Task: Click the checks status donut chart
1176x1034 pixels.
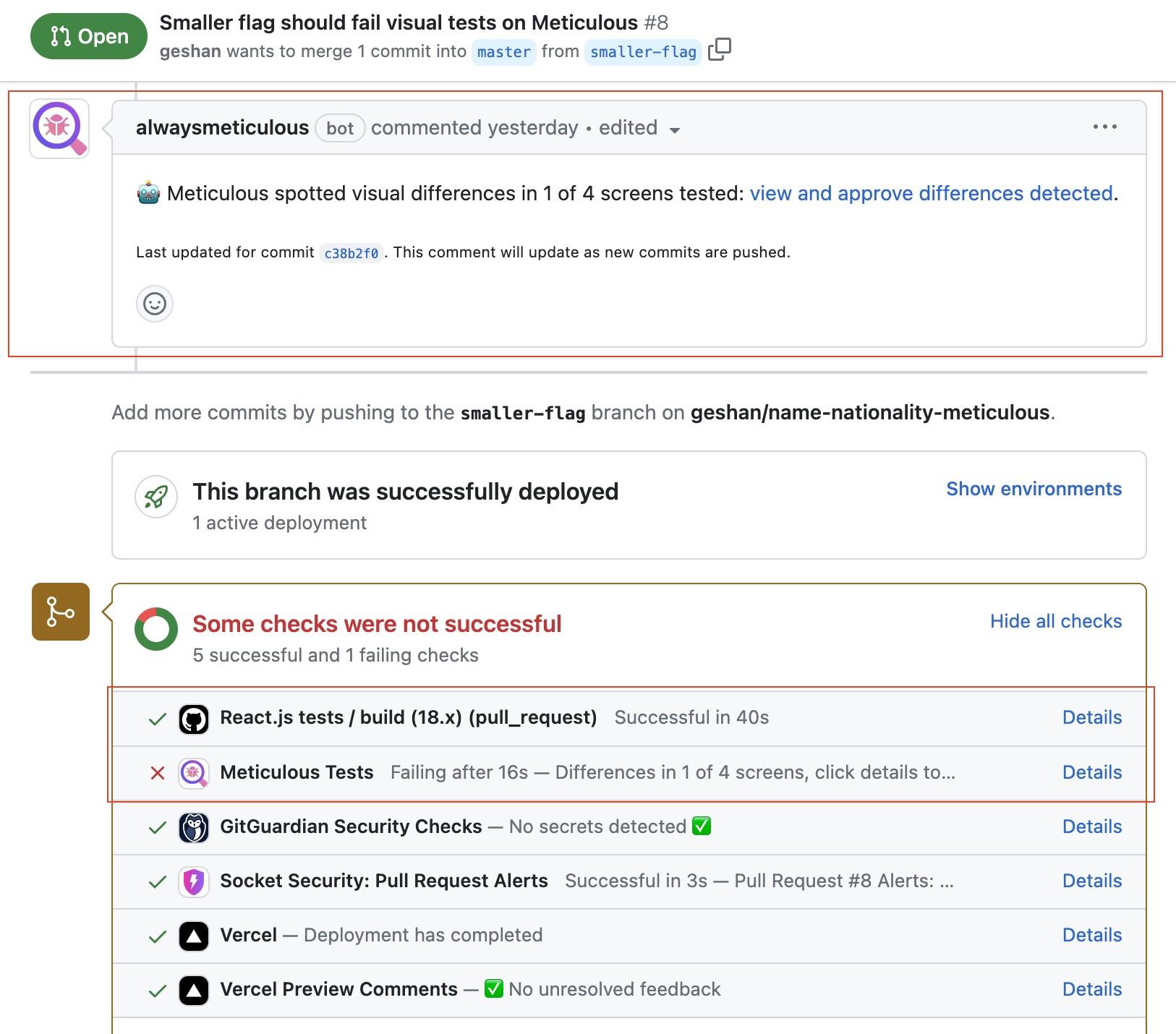Action: 156,629
